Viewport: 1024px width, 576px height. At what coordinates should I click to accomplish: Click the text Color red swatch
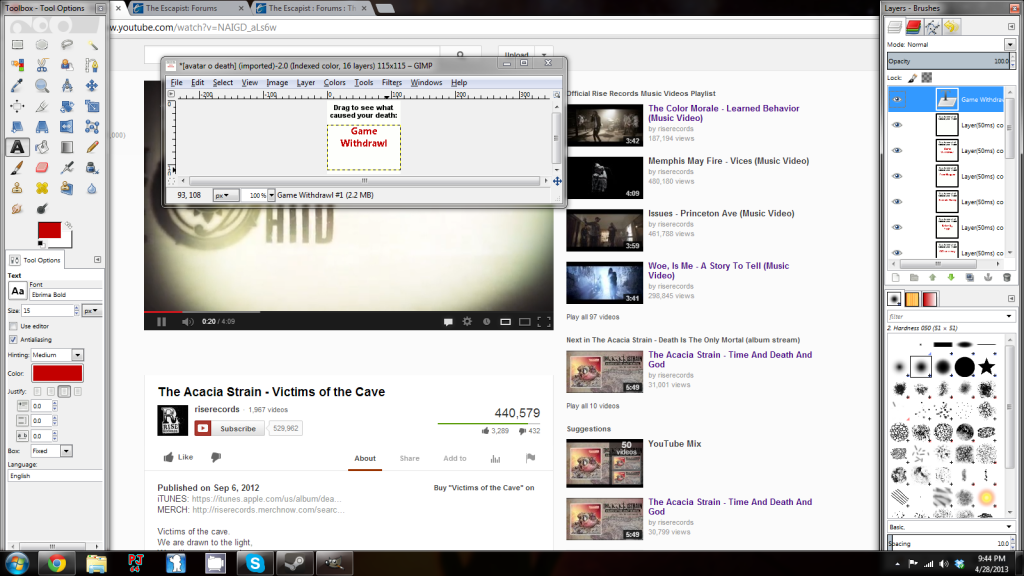[x=57, y=373]
